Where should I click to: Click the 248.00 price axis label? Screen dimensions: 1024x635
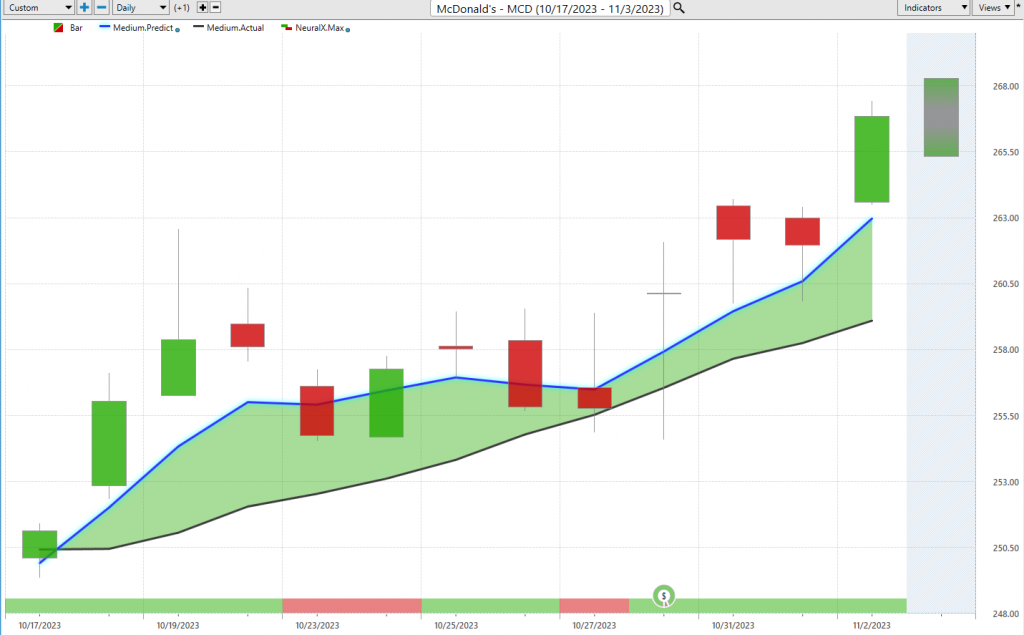pyautogui.click(x=1006, y=614)
